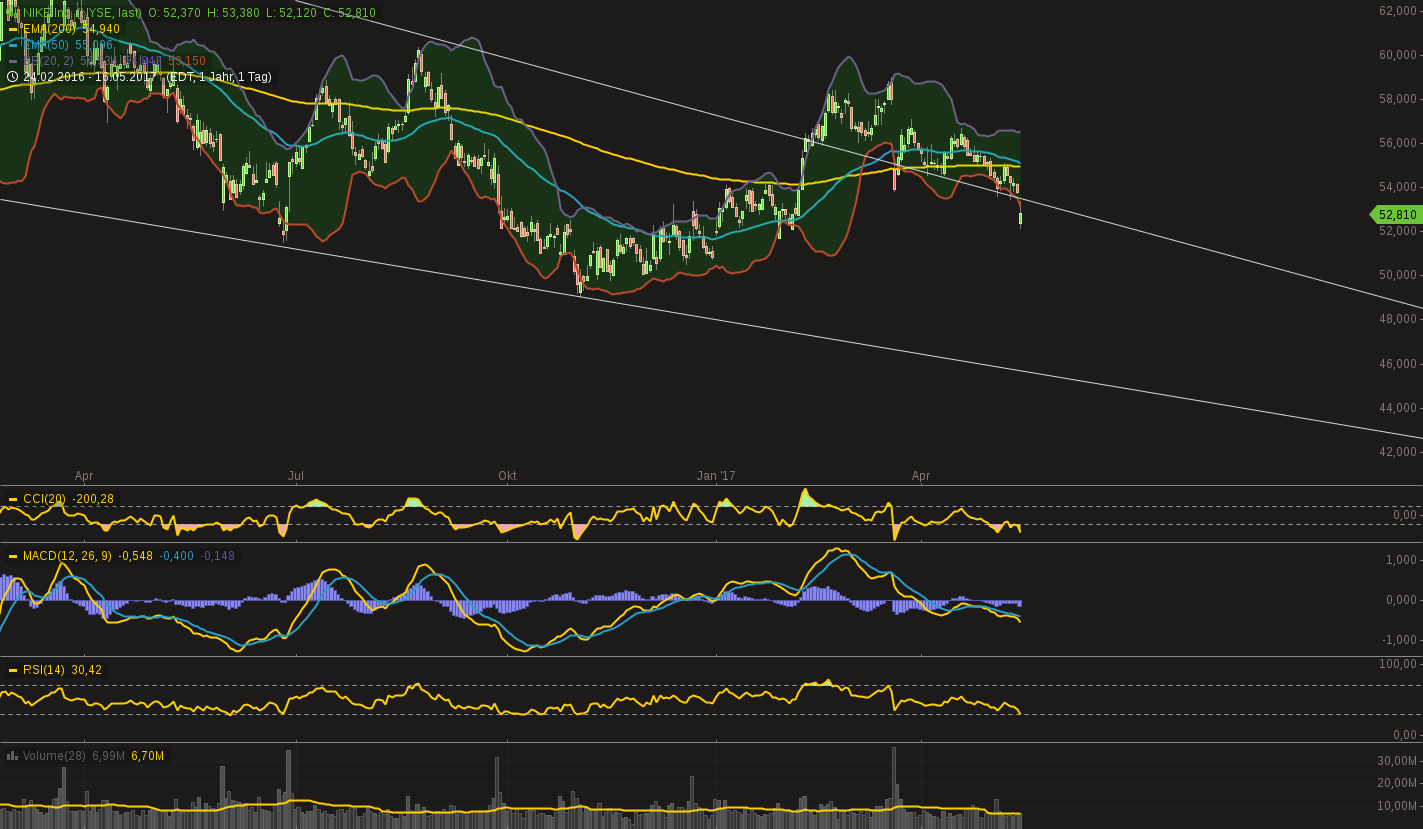Image resolution: width=1423 pixels, height=829 pixels.
Task: Click the yellow marker beside CCI(20)
Action: pos(12,499)
